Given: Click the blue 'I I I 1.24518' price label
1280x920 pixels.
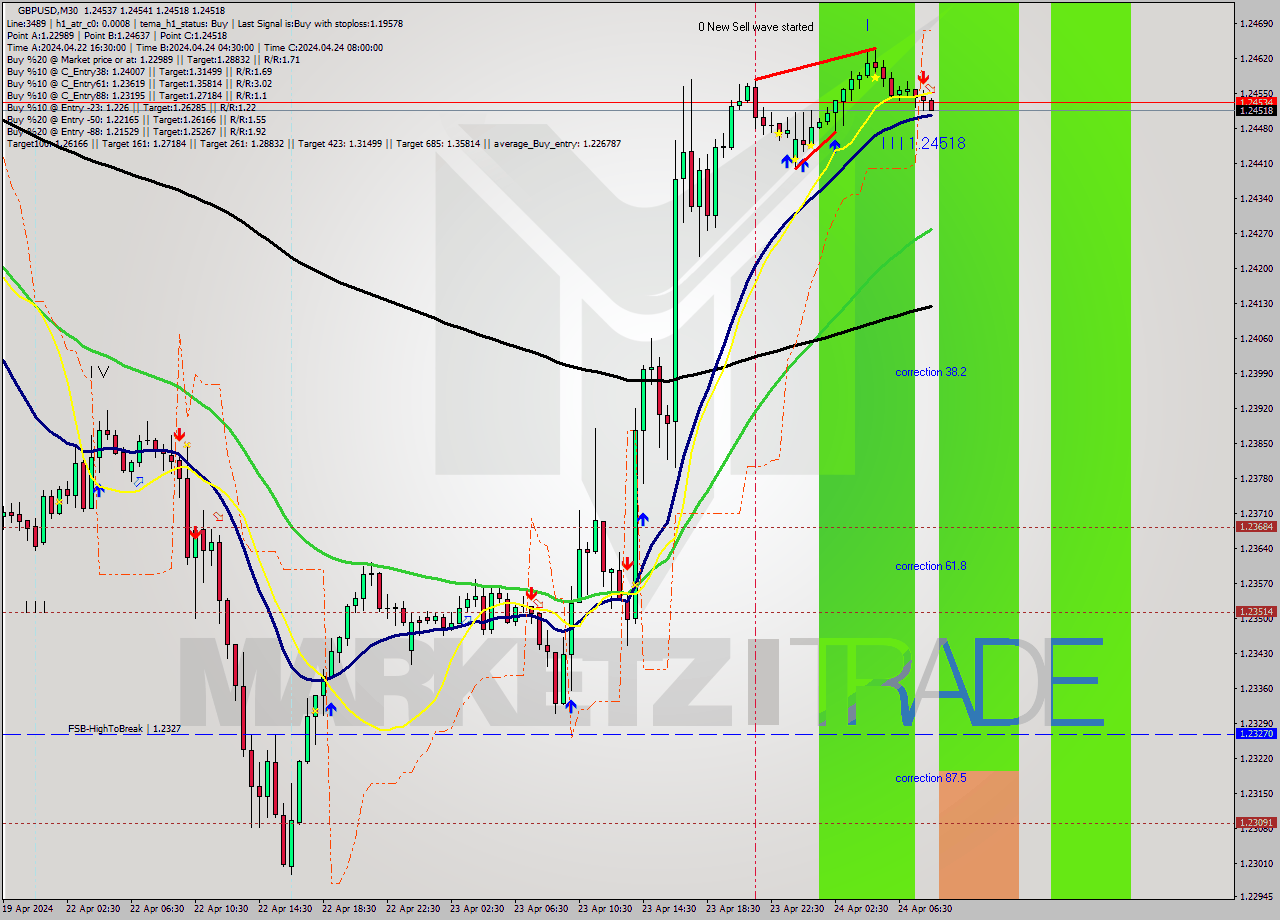Looking at the screenshot, I should pos(924,143).
